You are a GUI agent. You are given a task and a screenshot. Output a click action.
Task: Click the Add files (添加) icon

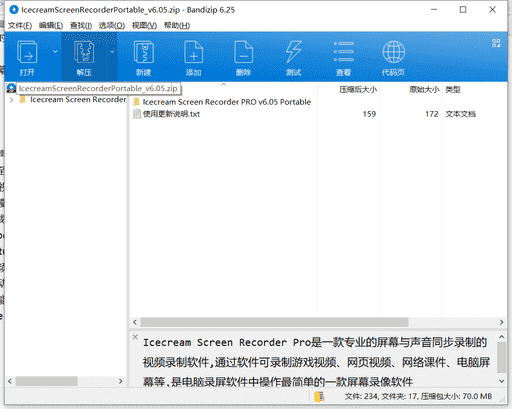[x=193, y=52]
